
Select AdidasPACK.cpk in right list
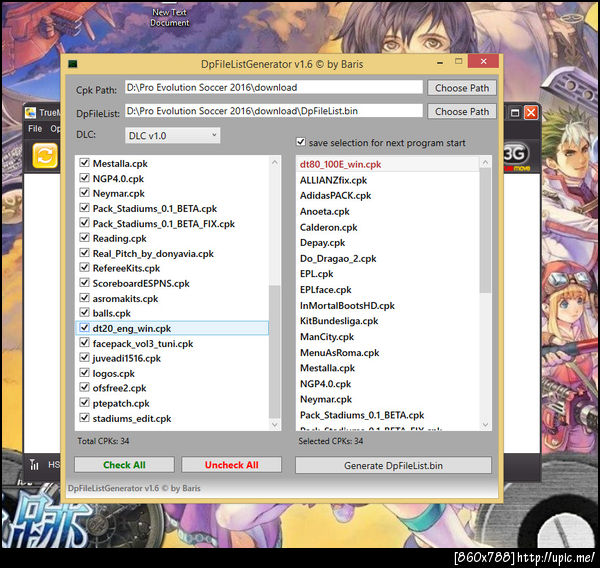(388, 196)
